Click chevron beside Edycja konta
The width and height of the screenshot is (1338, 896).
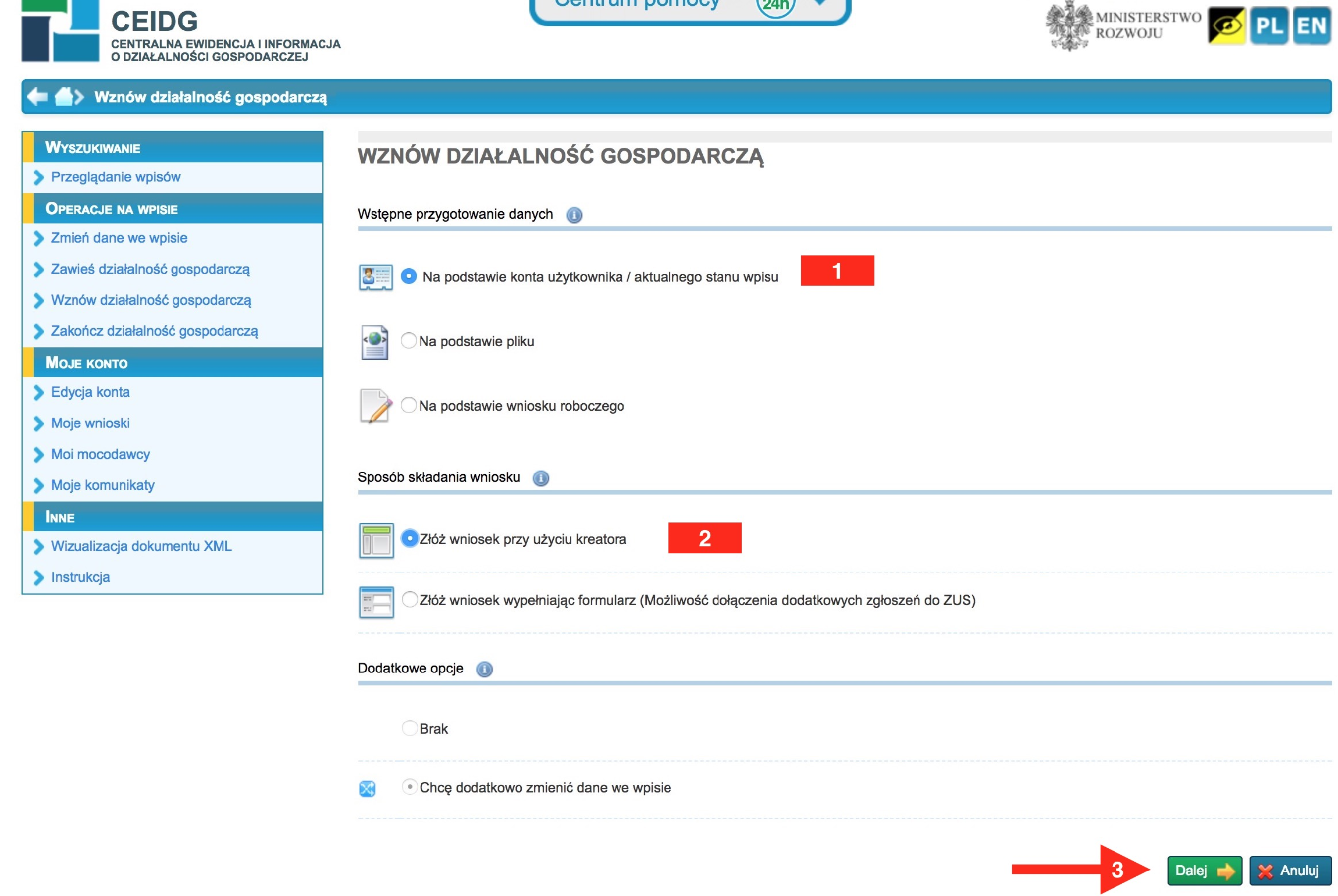tap(39, 393)
